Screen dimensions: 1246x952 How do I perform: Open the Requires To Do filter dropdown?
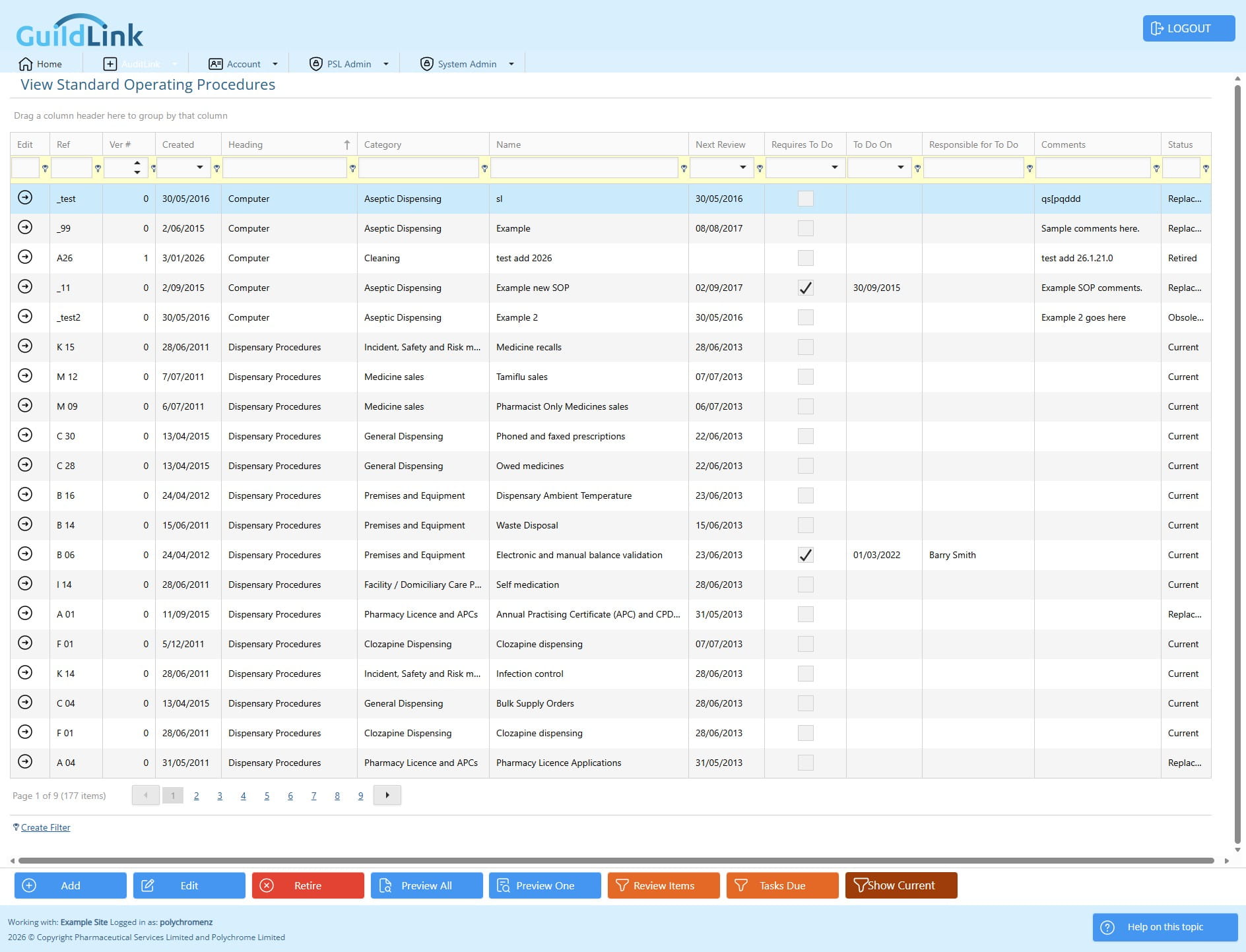835,168
